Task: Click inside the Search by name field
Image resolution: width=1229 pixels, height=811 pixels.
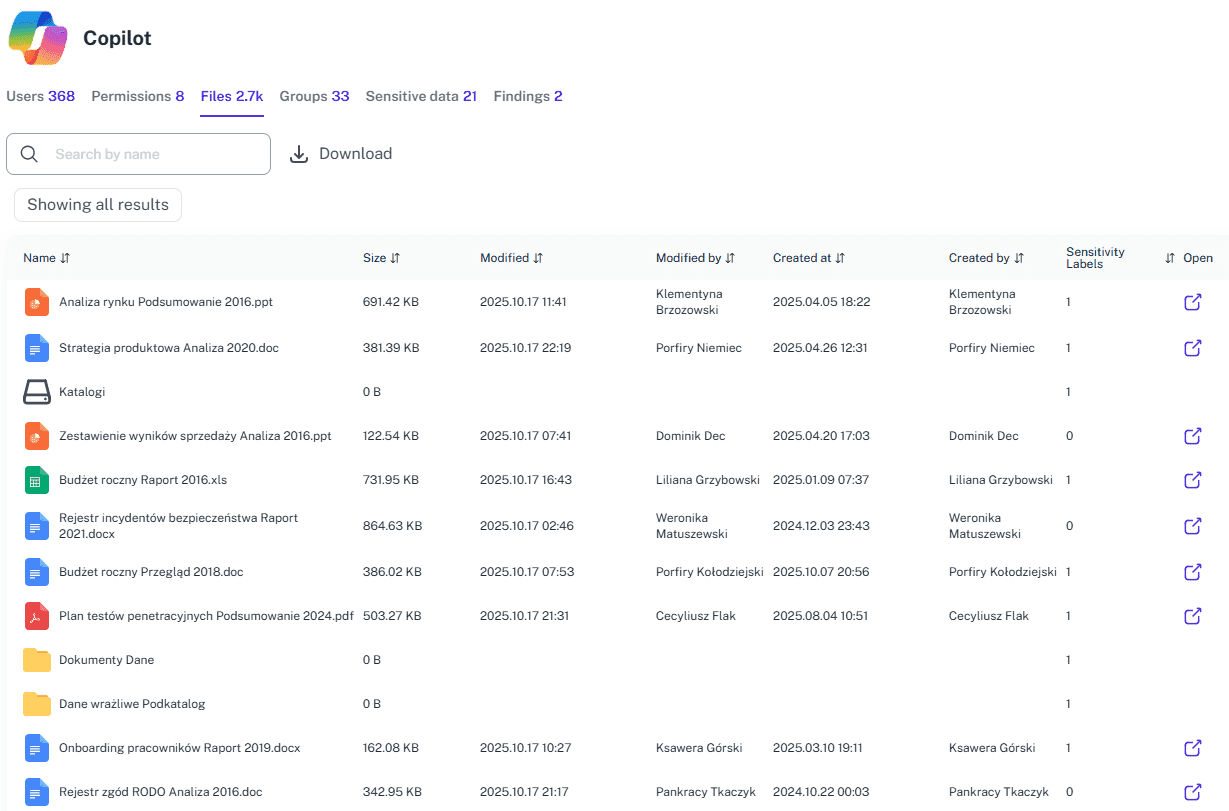Action: 150,153
